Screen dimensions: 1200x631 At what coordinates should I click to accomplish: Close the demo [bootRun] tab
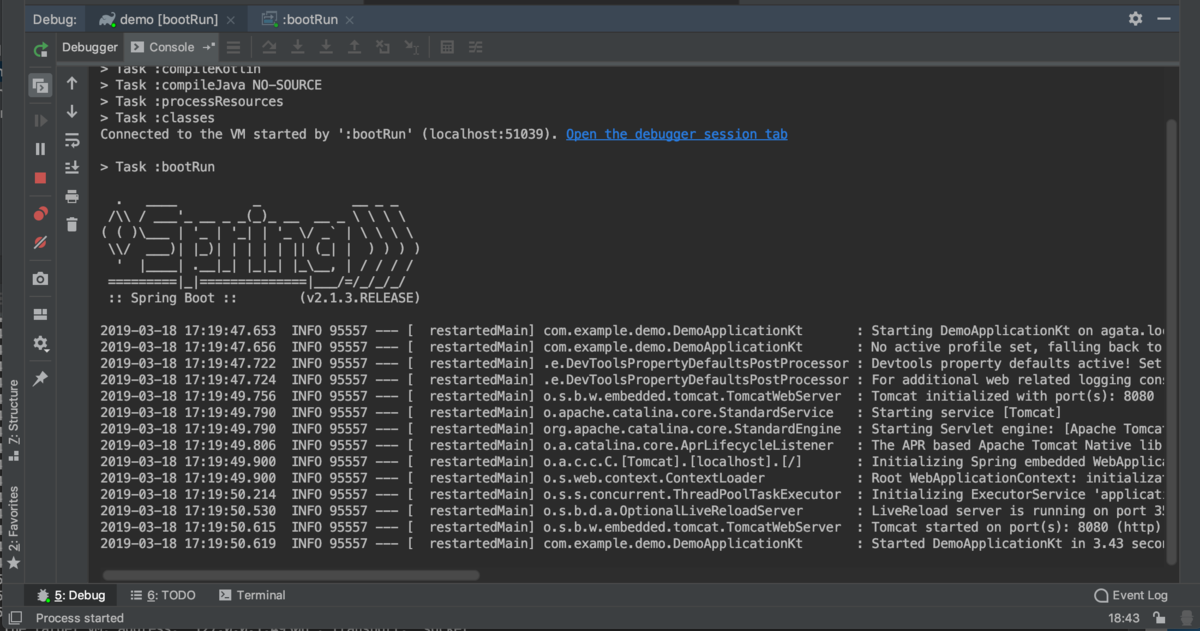point(230,19)
